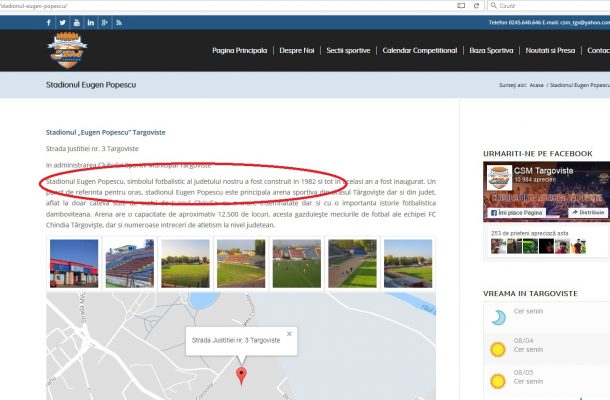The width and height of the screenshot is (610, 400).
Task: Open the Facebook icon in top bar
Action: point(49,21)
